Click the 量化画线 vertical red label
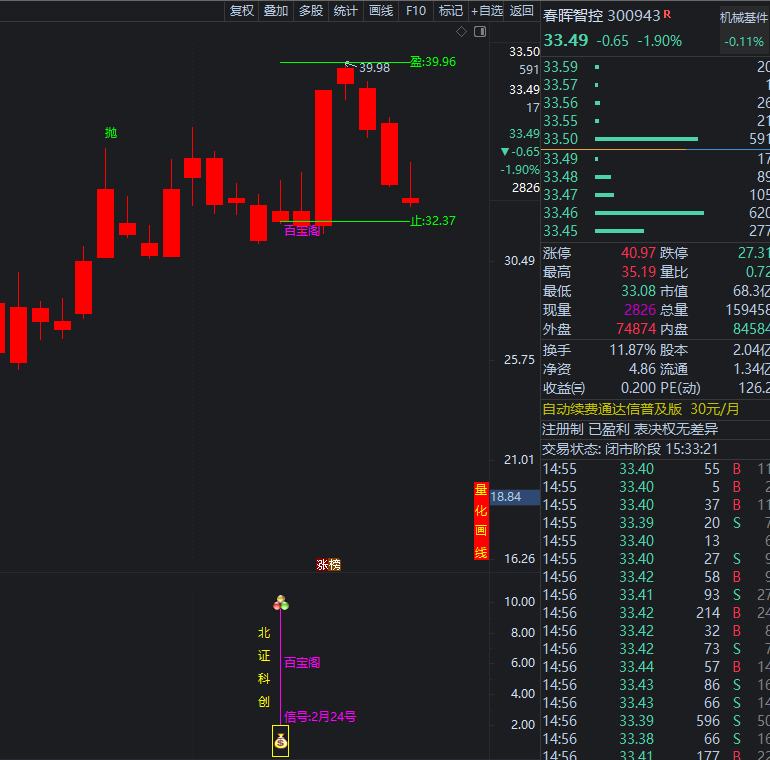 coord(481,521)
